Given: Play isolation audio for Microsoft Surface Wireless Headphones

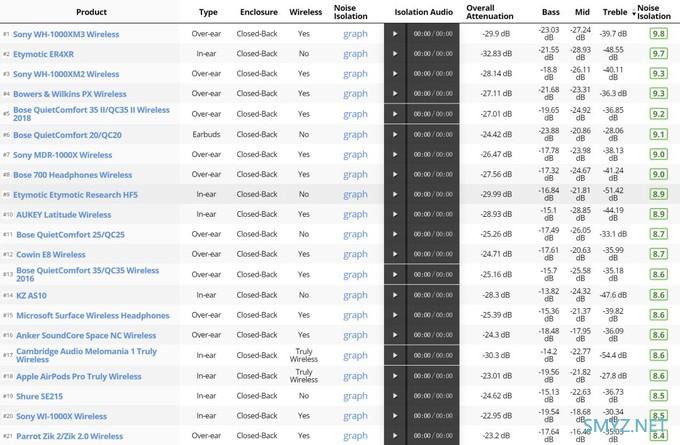Looking at the screenshot, I should click(395, 315).
